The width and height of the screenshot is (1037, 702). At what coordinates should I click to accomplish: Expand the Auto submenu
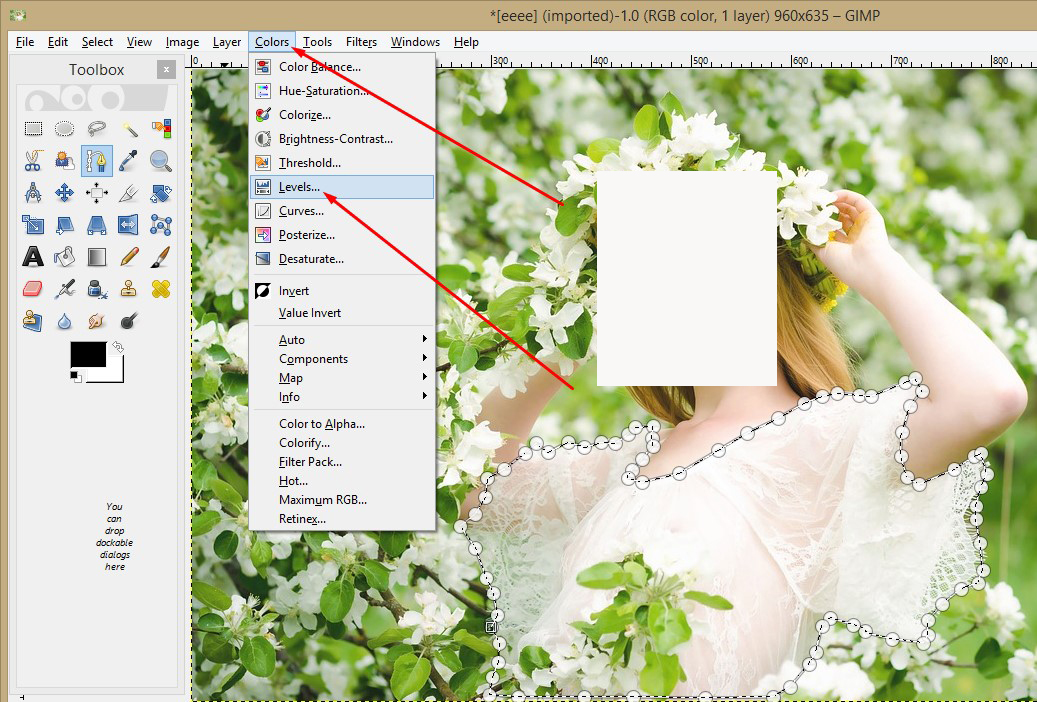pyautogui.click(x=291, y=339)
